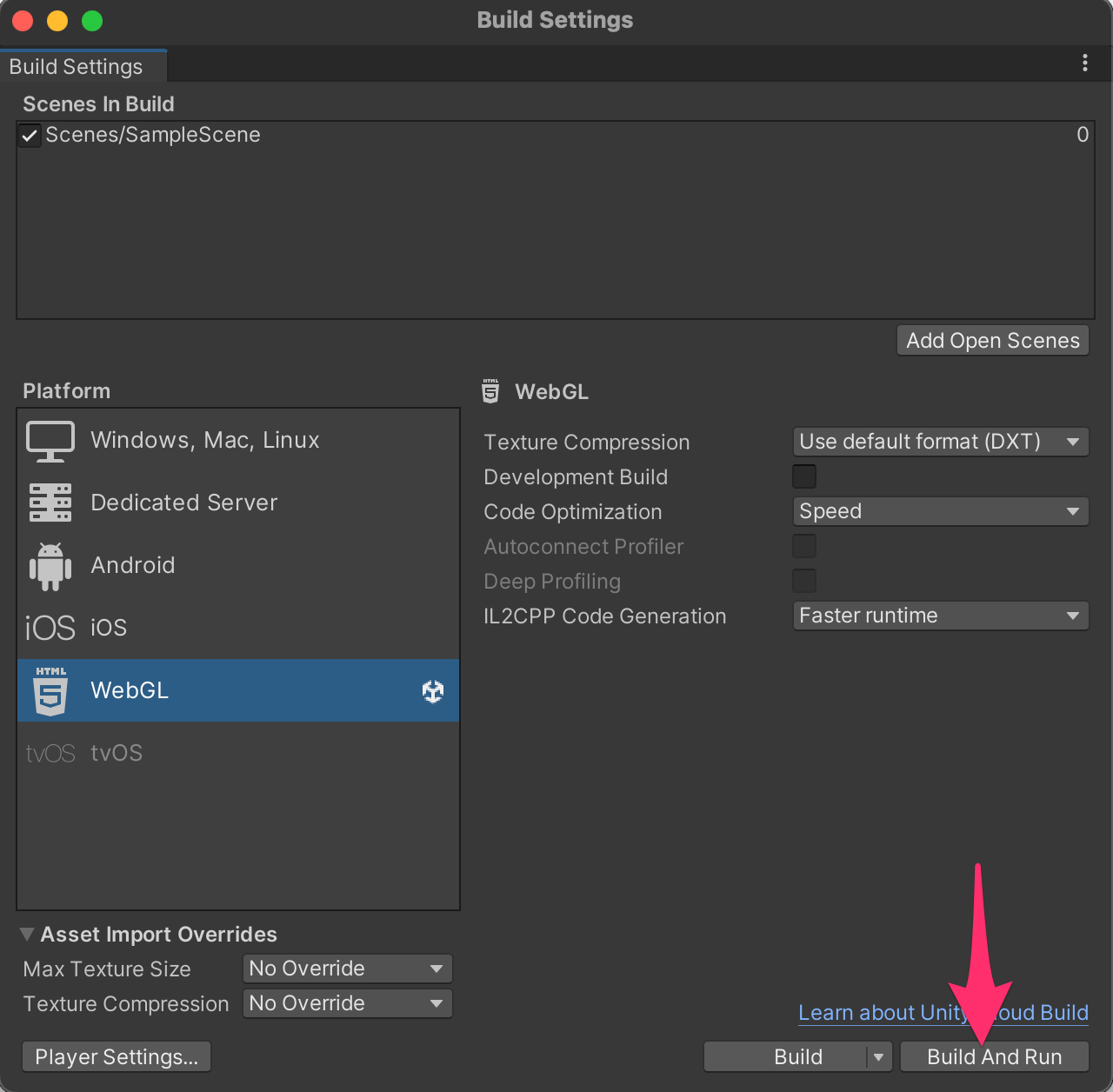Click the HTML5 icon in WebGL row

[x=50, y=690]
